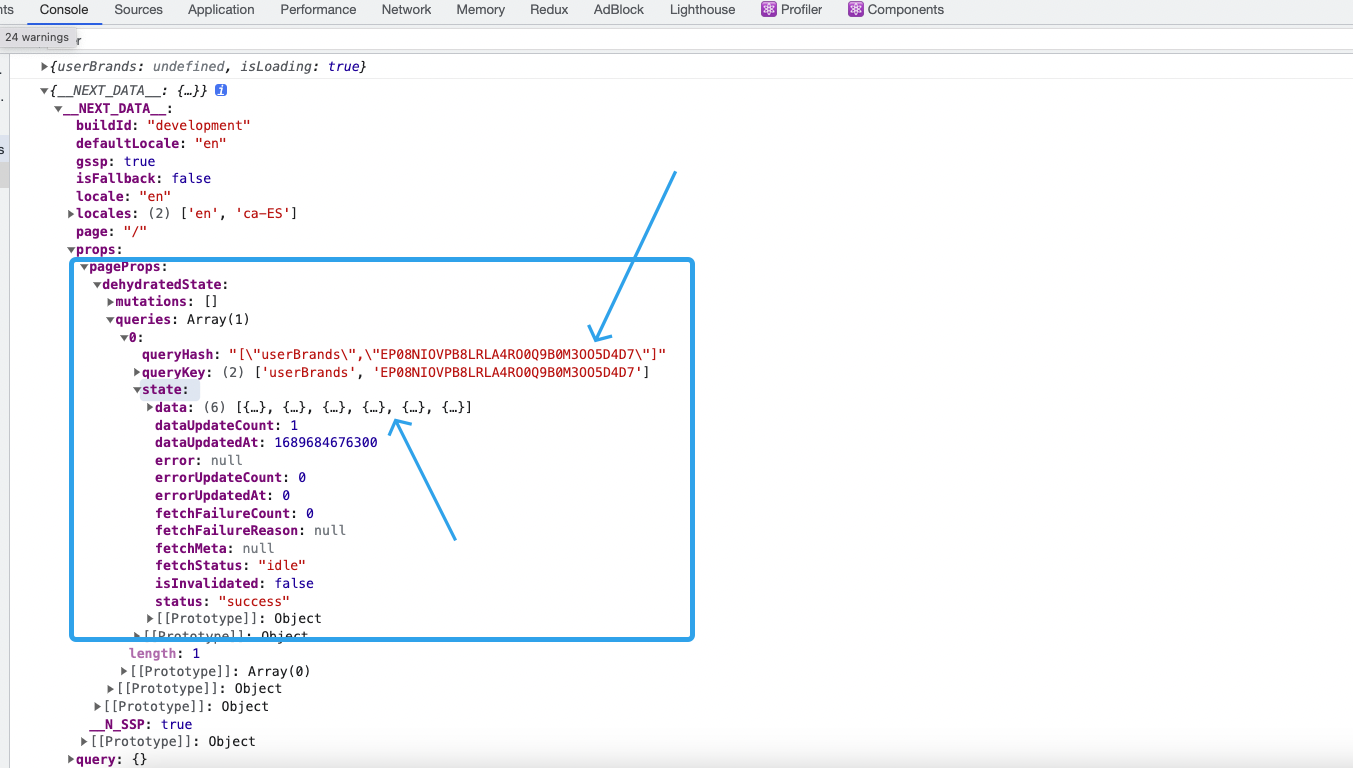Click the queryHash string value
This screenshot has height=768, width=1353.
(447, 355)
